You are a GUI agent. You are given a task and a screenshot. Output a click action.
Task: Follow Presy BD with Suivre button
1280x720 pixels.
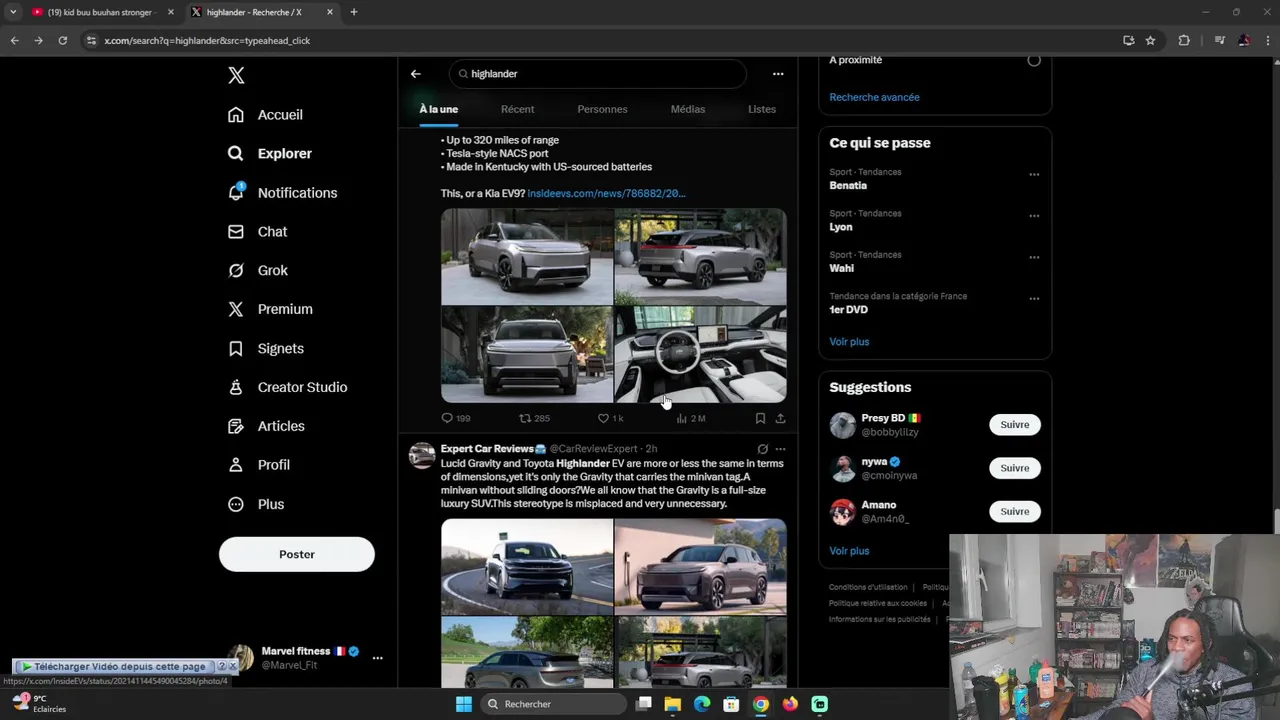(1014, 425)
